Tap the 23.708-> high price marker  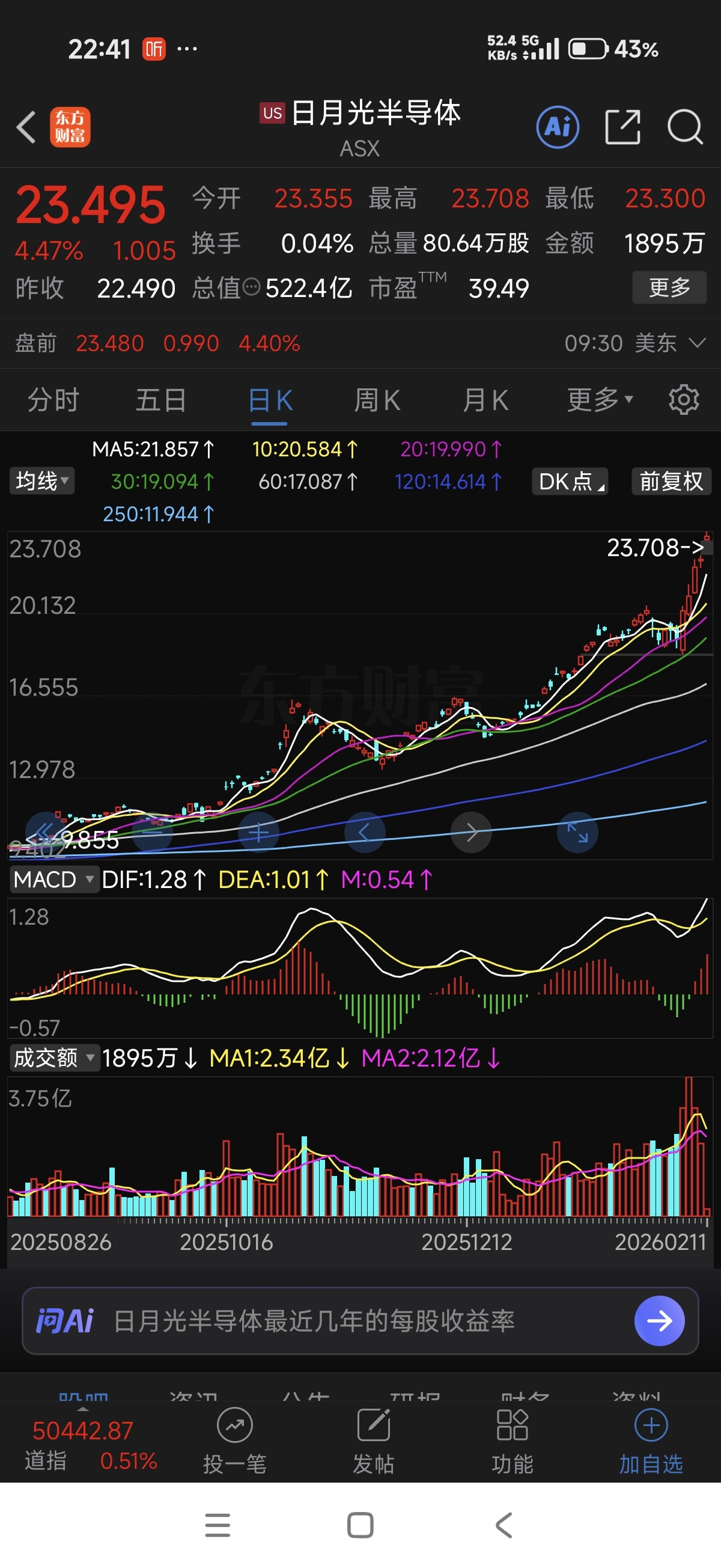[x=656, y=547]
